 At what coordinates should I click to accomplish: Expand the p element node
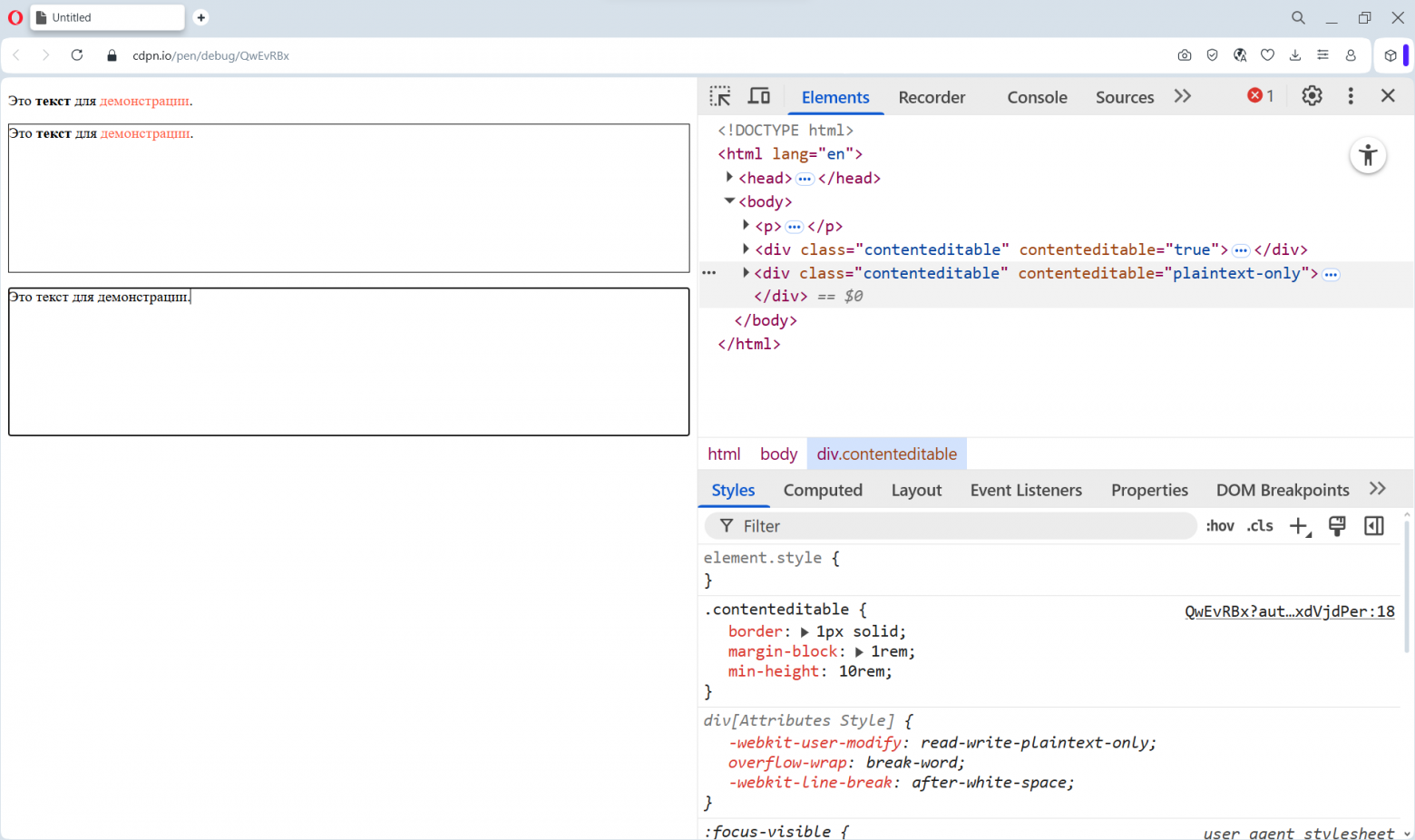(747, 225)
